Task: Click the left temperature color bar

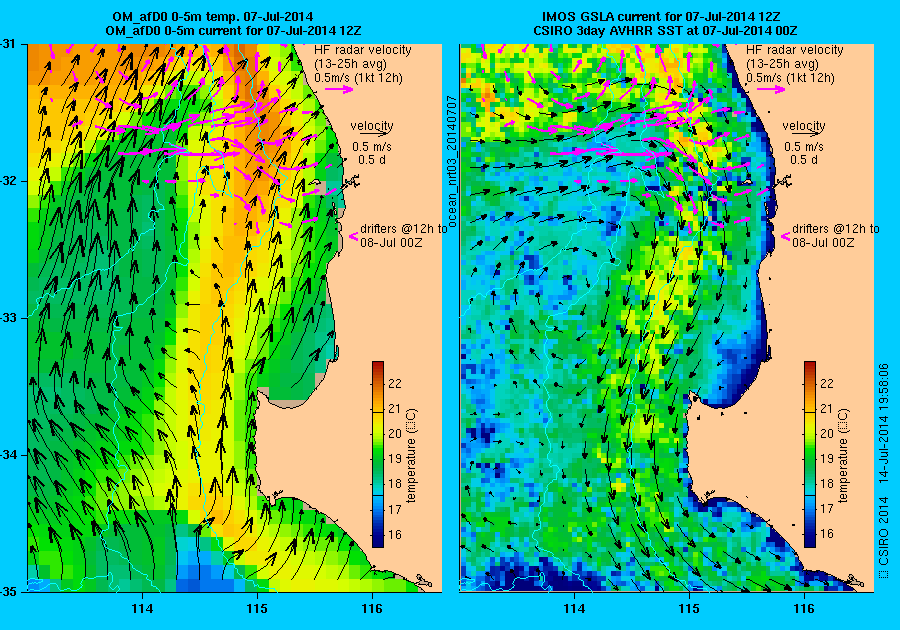Action: [378, 454]
